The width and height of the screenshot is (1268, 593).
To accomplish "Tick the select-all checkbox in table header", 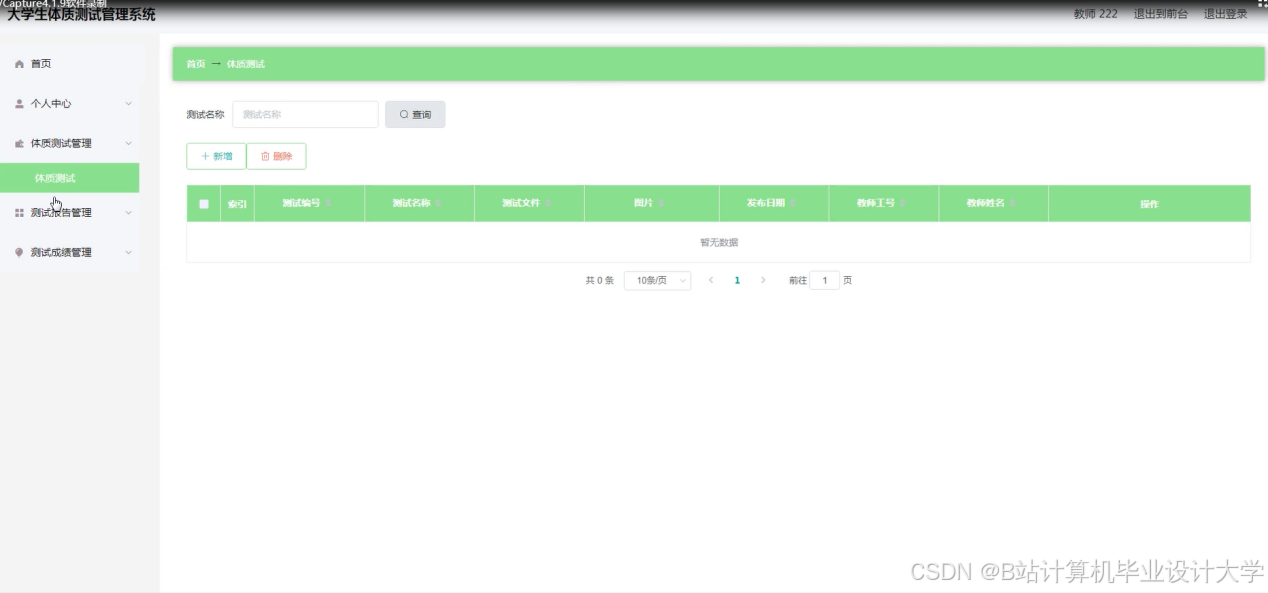I will (x=204, y=204).
